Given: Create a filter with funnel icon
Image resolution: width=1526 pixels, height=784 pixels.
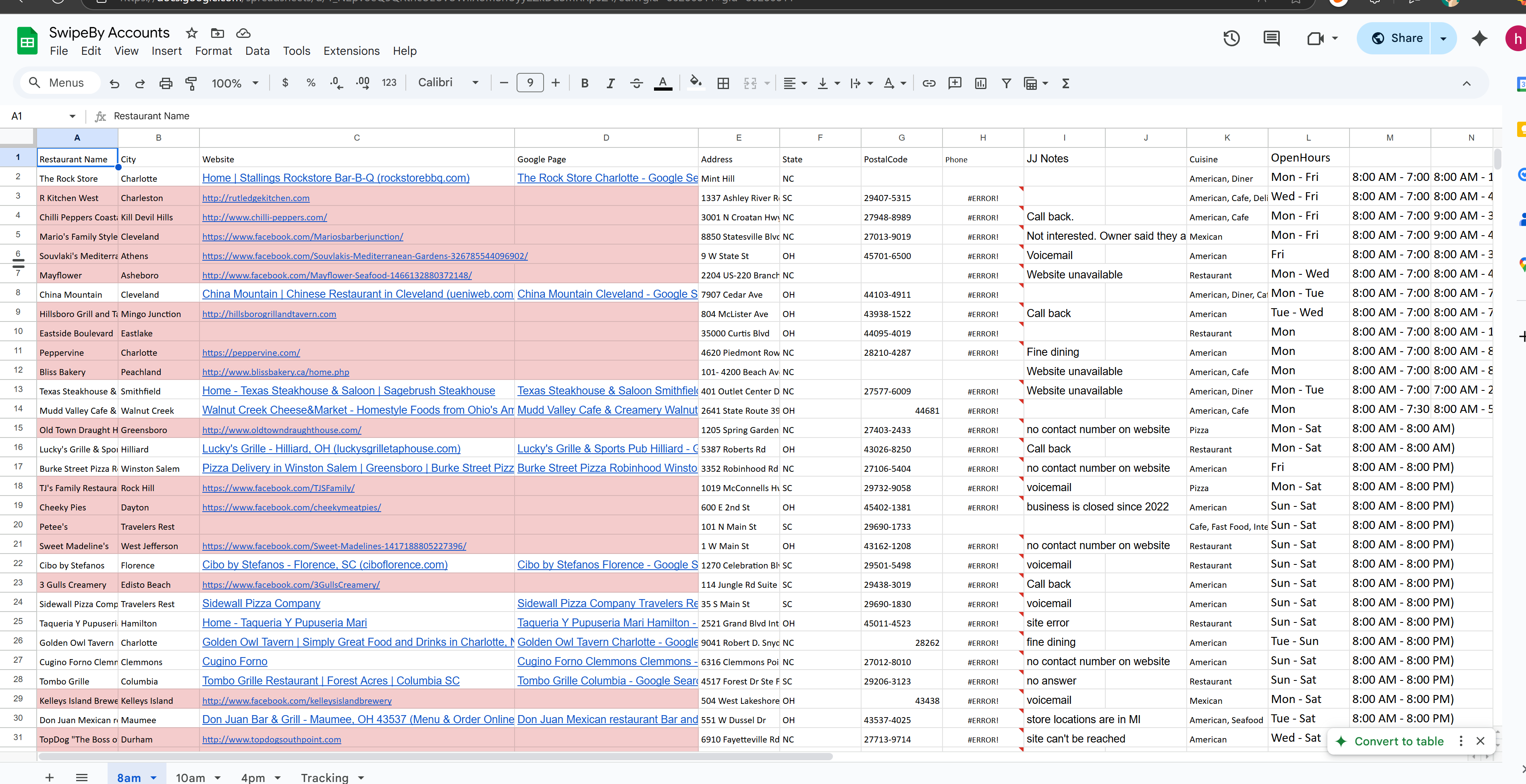Looking at the screenshot, I should (1007, 83).
